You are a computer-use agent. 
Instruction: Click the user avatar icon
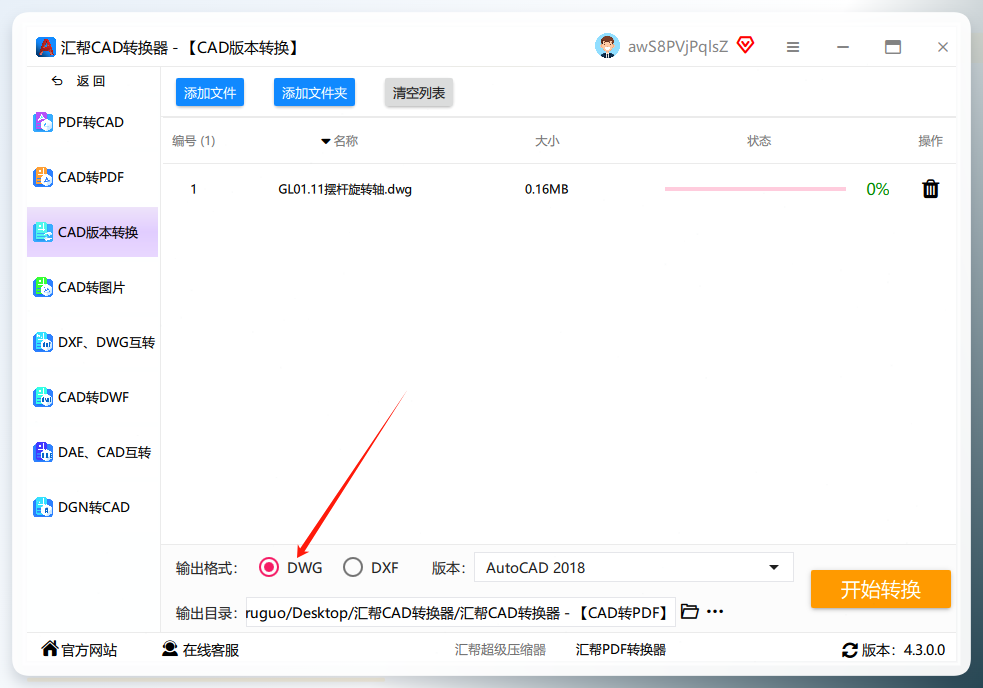607,46
